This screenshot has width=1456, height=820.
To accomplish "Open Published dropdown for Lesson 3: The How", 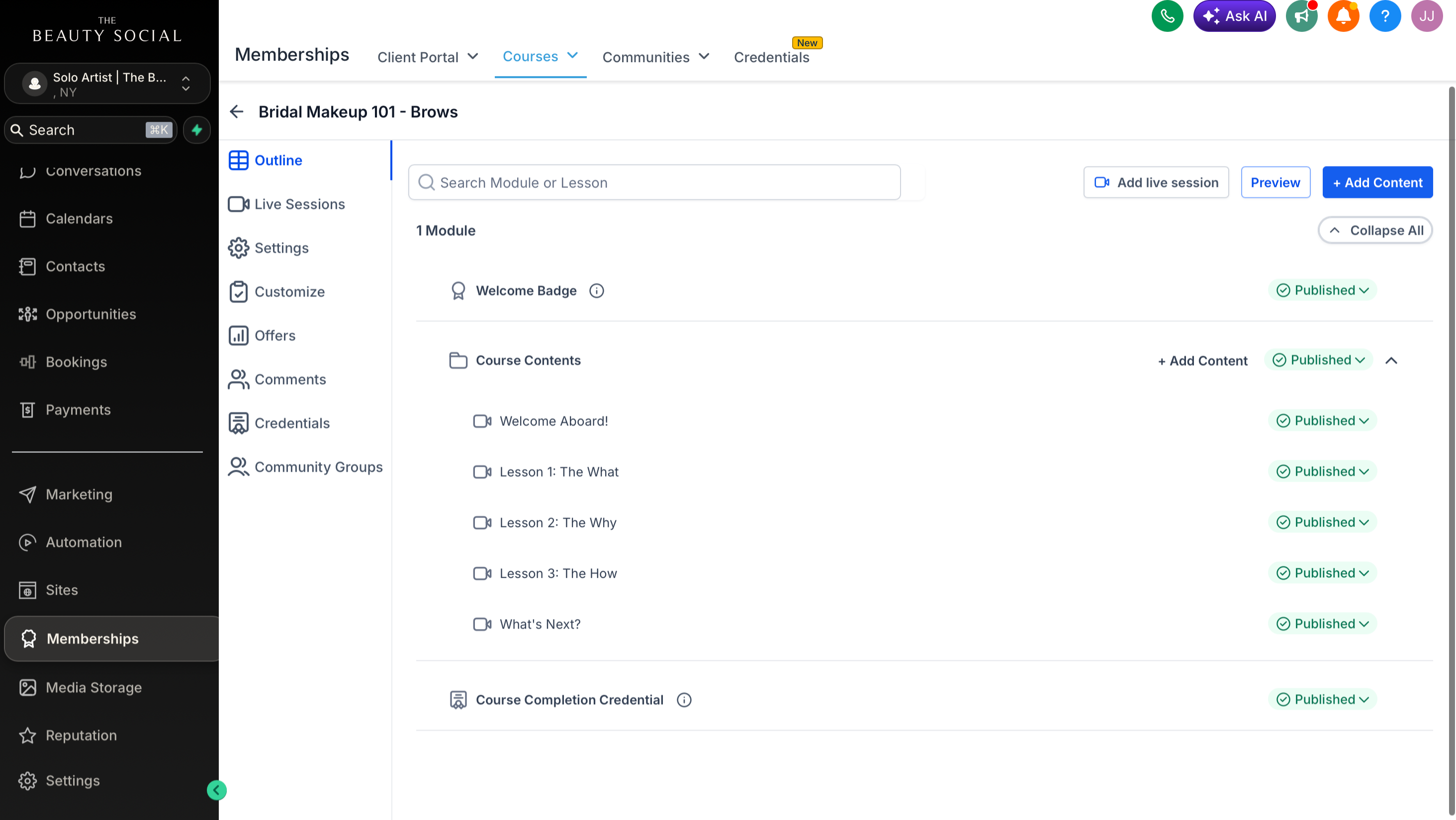I will tap(1322, 573).
